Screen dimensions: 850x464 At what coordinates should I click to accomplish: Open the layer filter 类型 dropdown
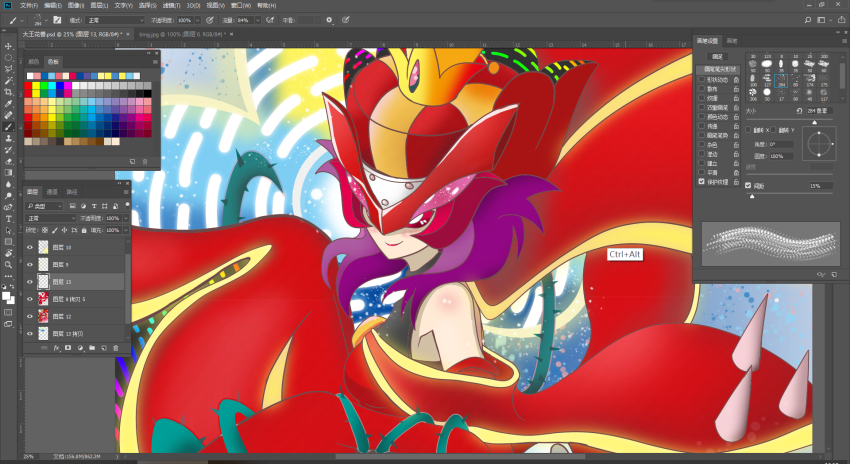(44, 206)
